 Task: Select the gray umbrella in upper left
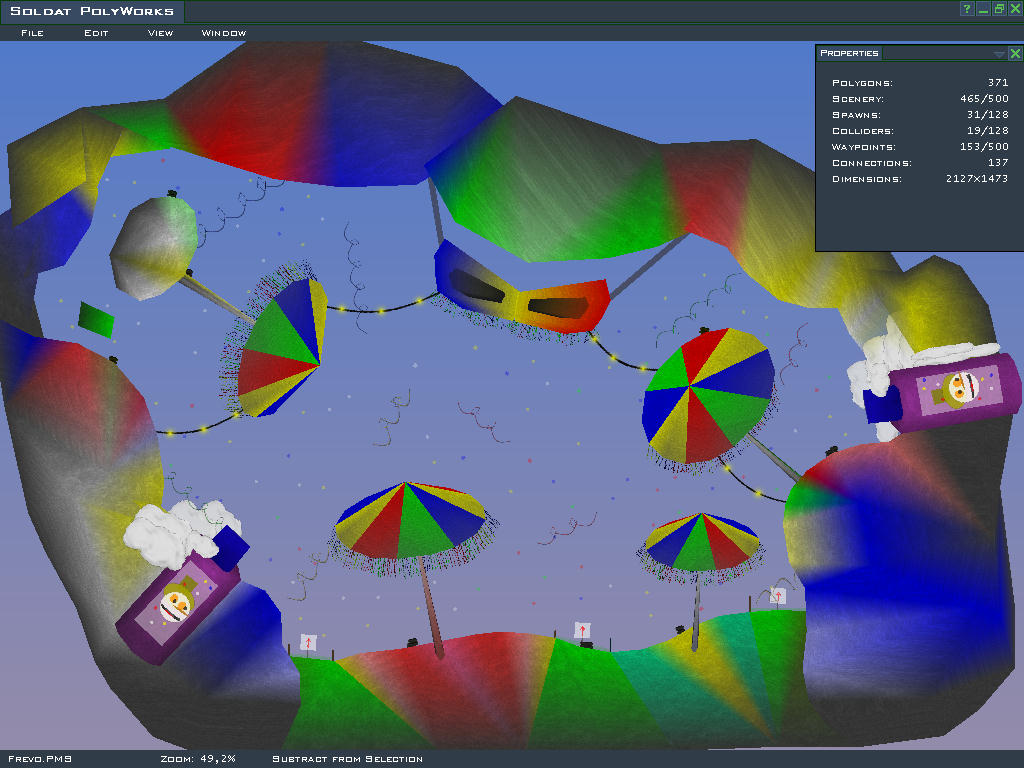pyautogui.click(x=154, y=246)
